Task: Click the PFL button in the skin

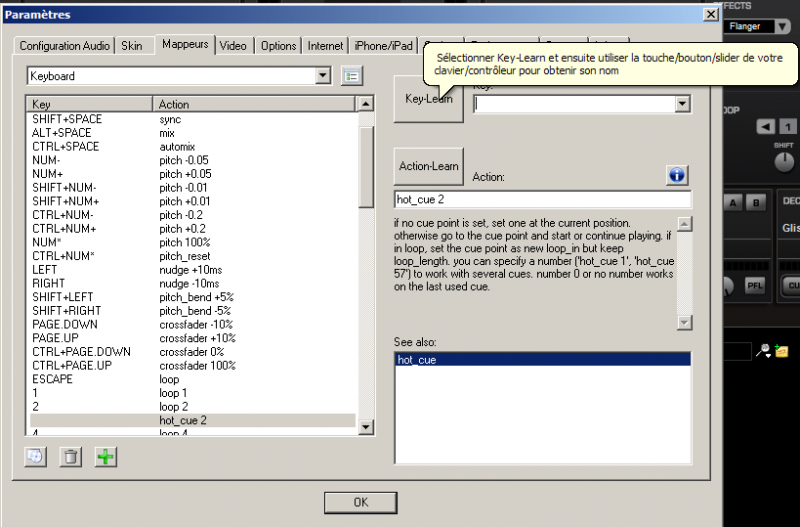Action: pyautogui.click(x=755, y=286)
